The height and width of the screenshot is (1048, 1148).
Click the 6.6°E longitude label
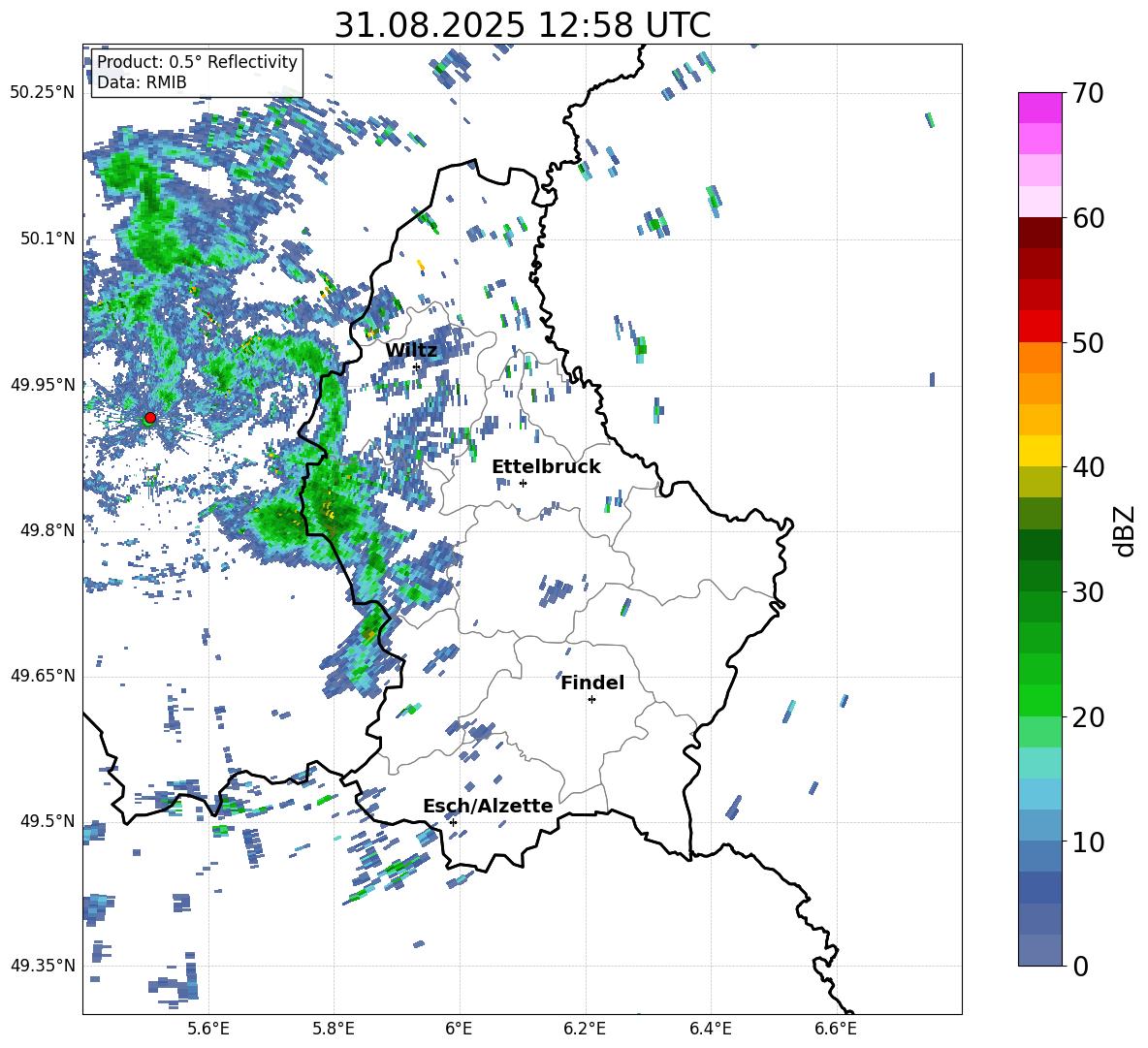tap(836, 1029)
